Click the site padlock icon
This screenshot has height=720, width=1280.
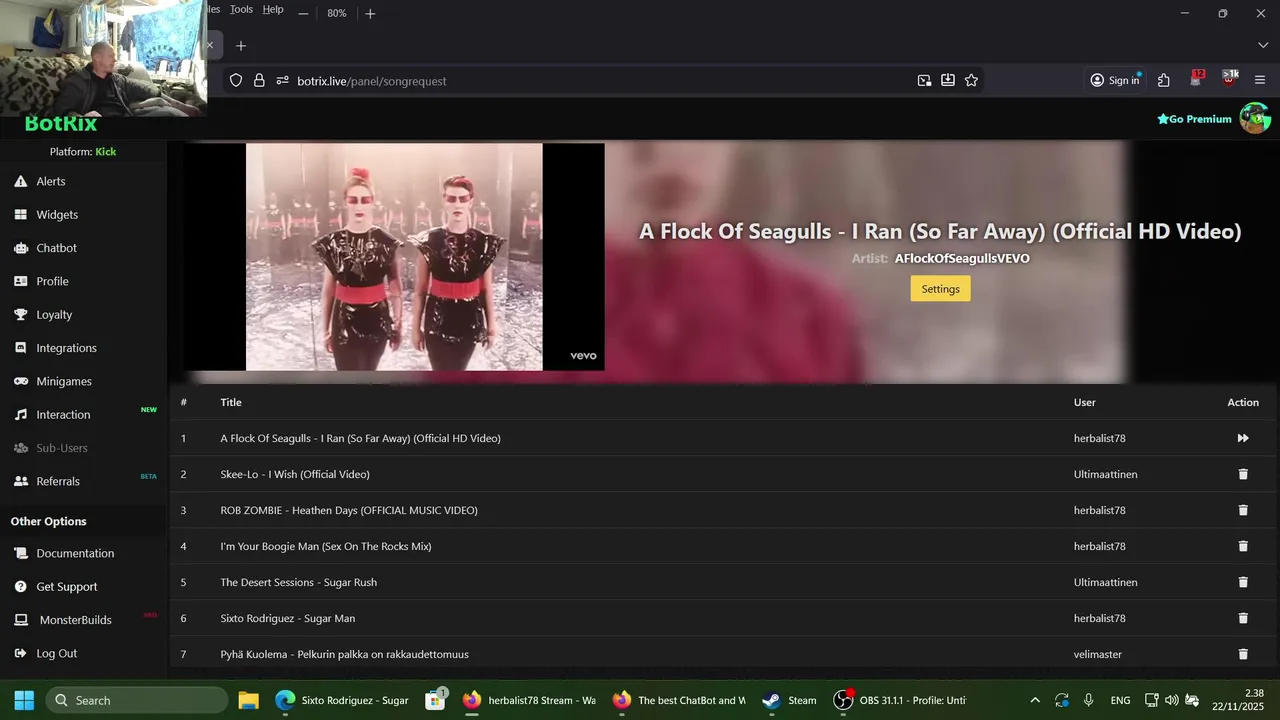coord(259,81)
